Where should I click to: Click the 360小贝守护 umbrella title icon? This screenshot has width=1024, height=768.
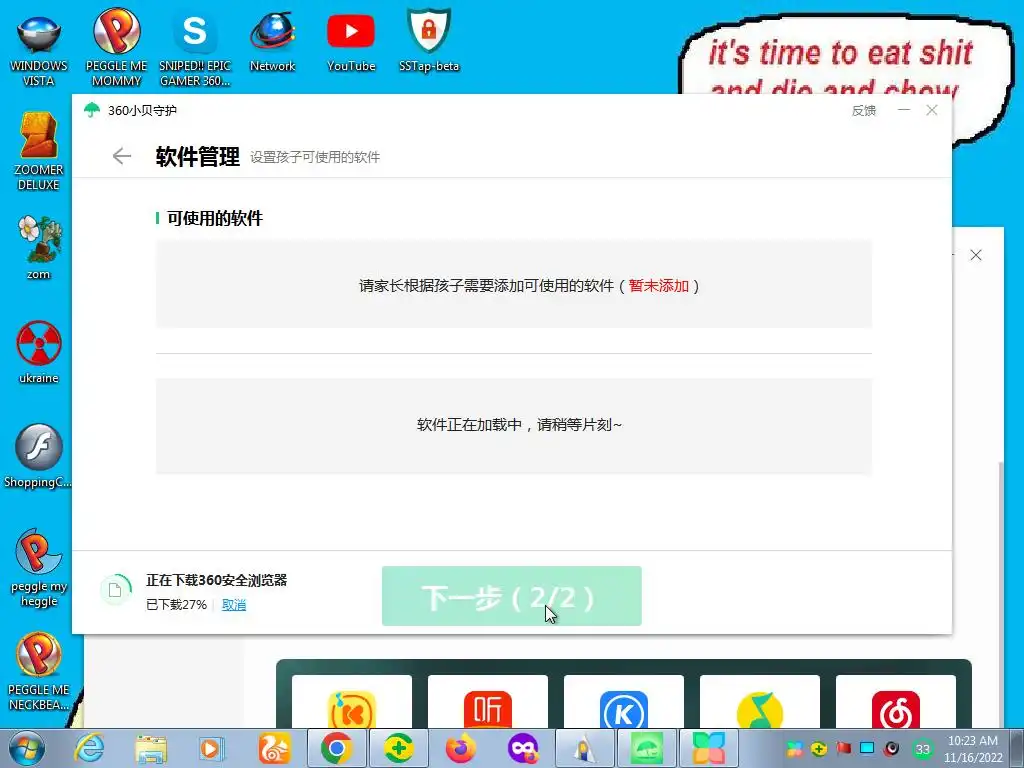pos(92,110)
